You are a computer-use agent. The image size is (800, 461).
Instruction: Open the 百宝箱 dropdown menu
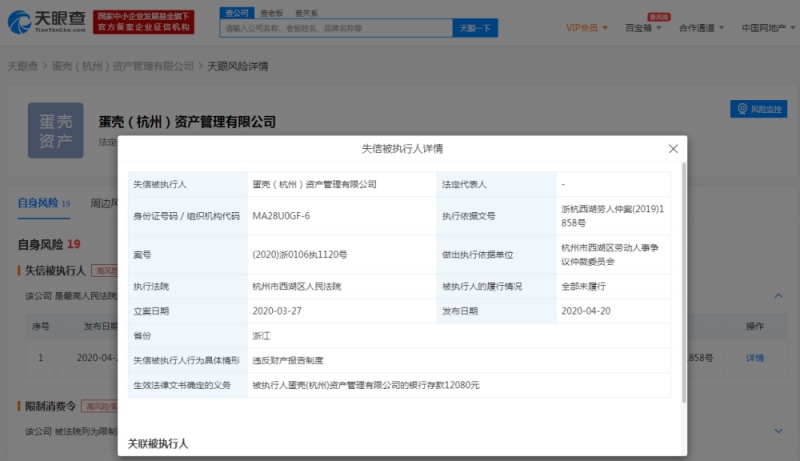[x=643, y=28]
